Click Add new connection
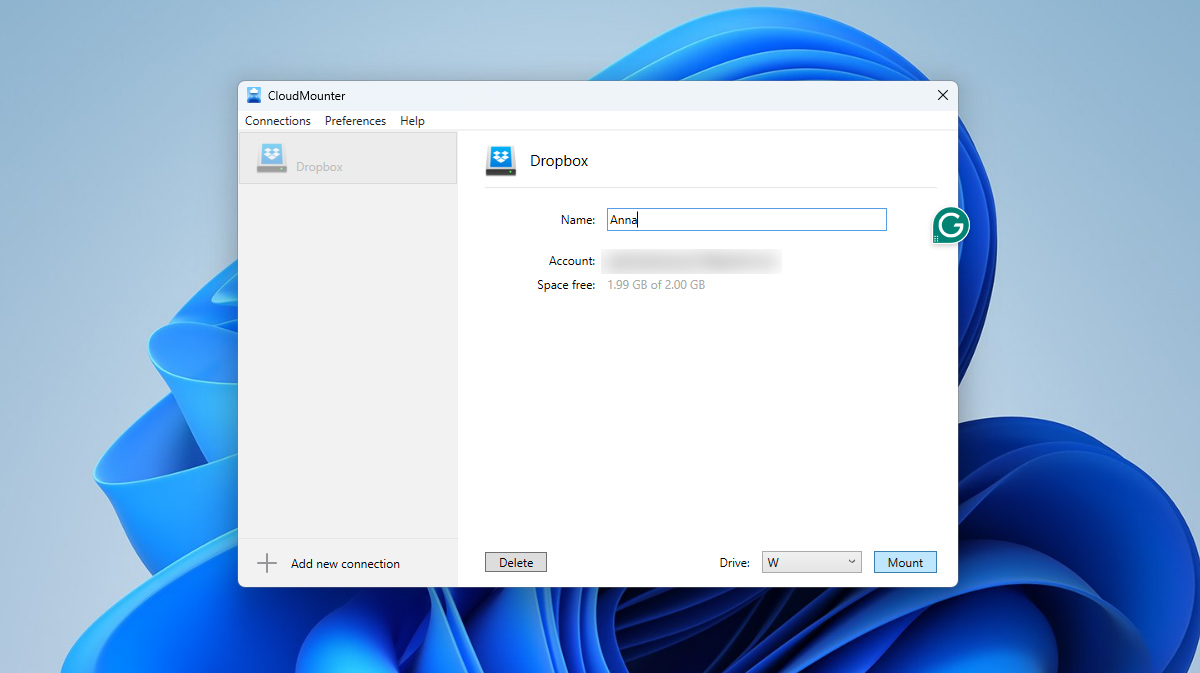The width and height of the screenshot is (1200, 673). (x=345, y=563)
